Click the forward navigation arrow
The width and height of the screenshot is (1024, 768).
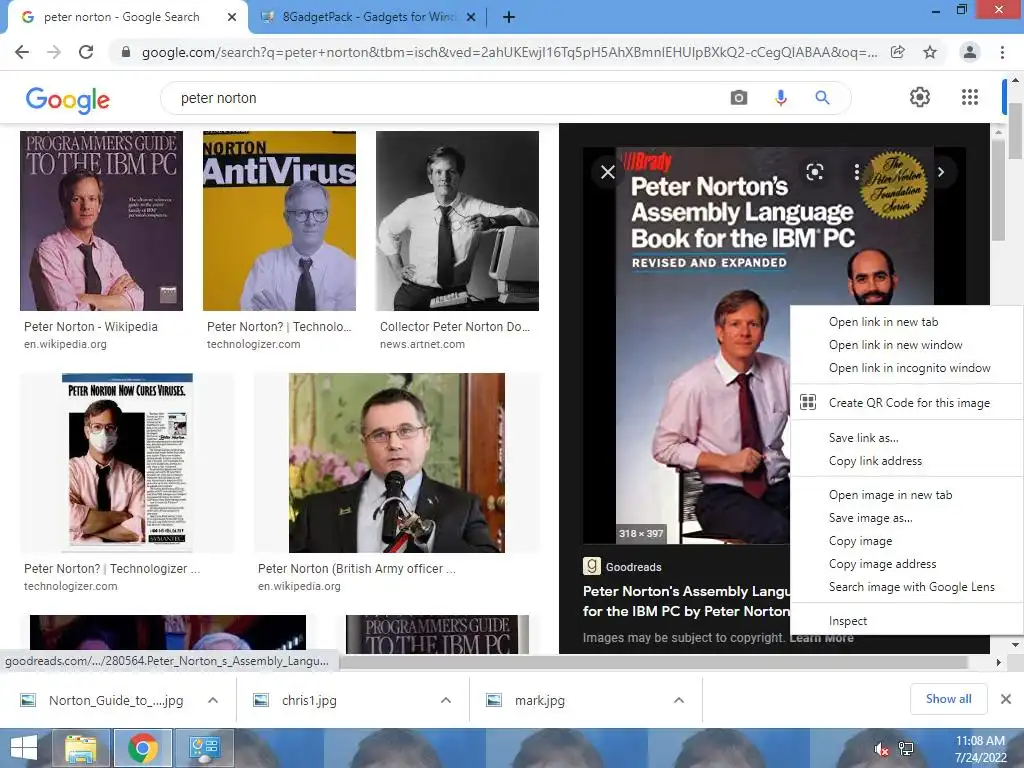(54, 52)
